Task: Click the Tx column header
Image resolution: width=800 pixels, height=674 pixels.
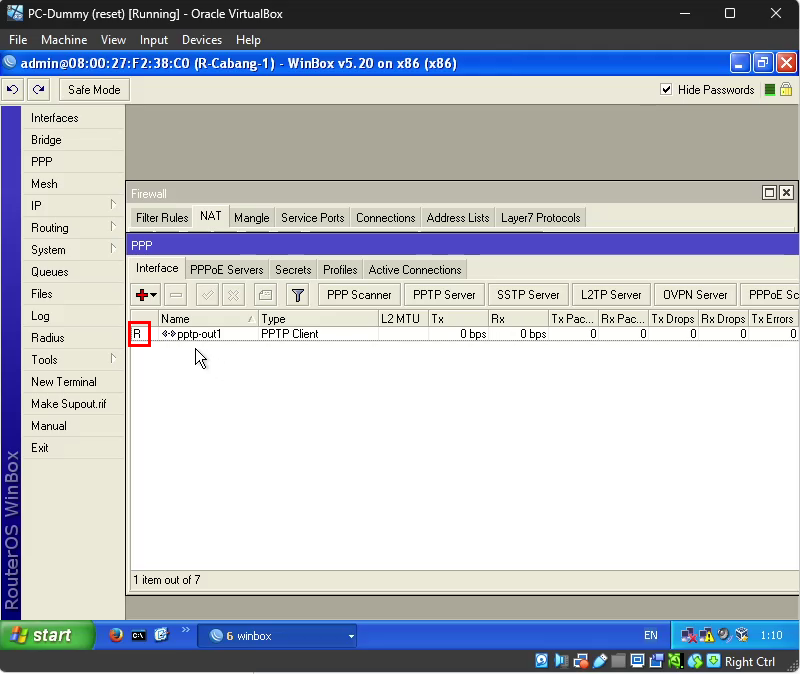Action: point(458,319)
